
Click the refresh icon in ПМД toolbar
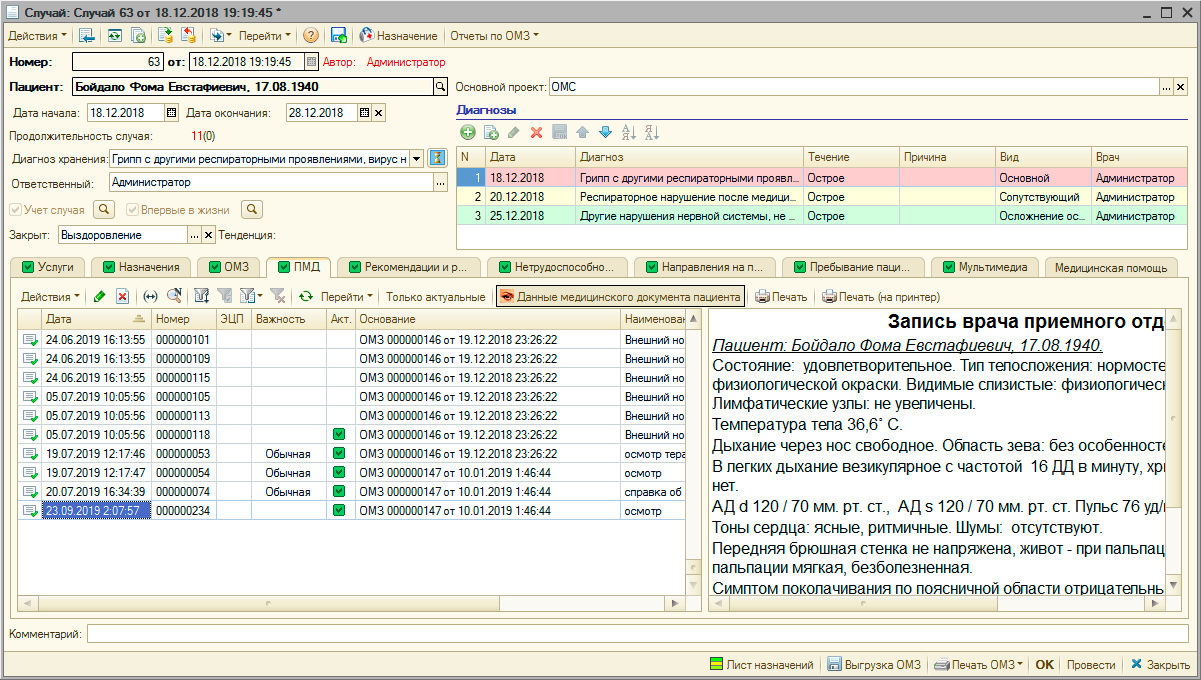pos(306,296)
